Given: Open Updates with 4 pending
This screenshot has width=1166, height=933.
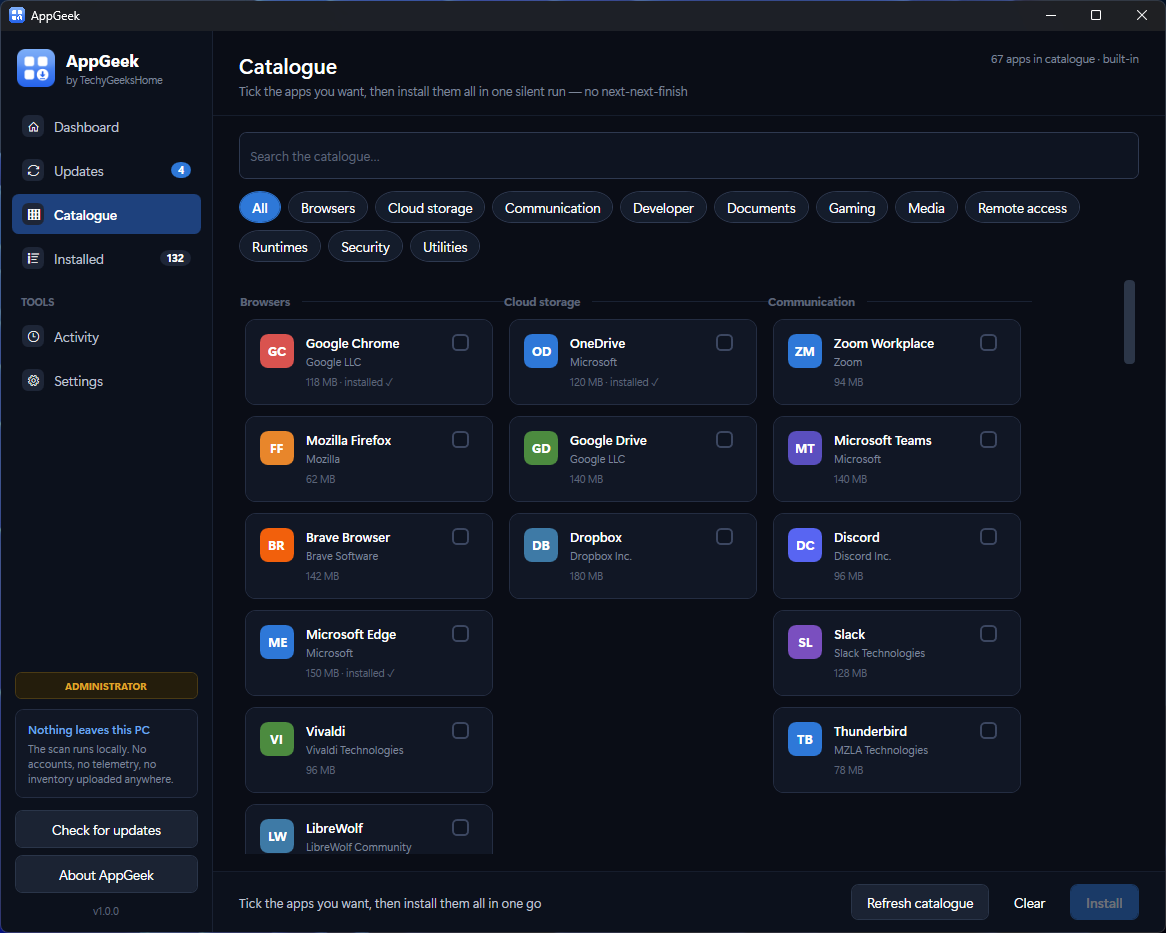Looking at the screenshot, I should pos(106,171).
